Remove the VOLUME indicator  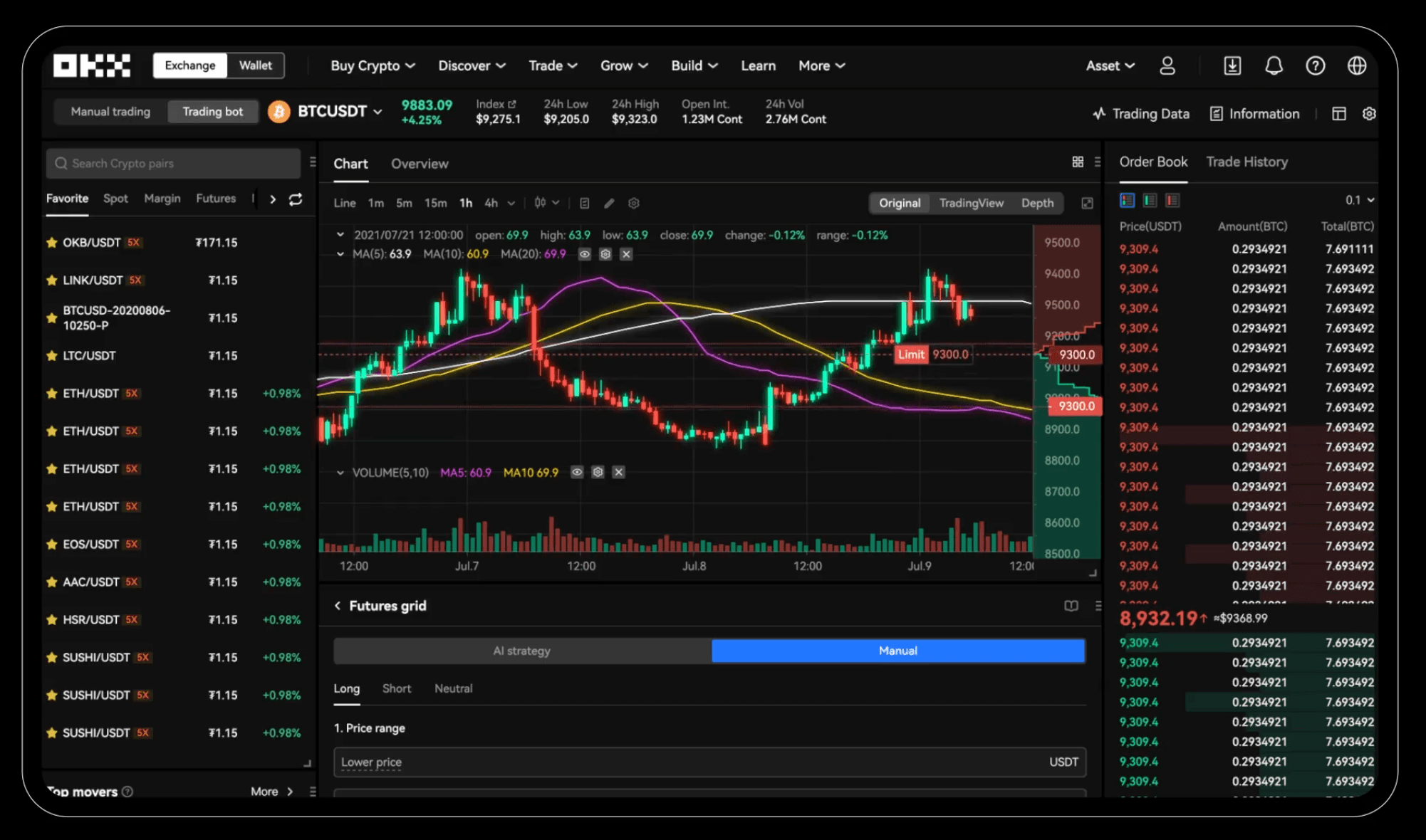coord(619,472)
